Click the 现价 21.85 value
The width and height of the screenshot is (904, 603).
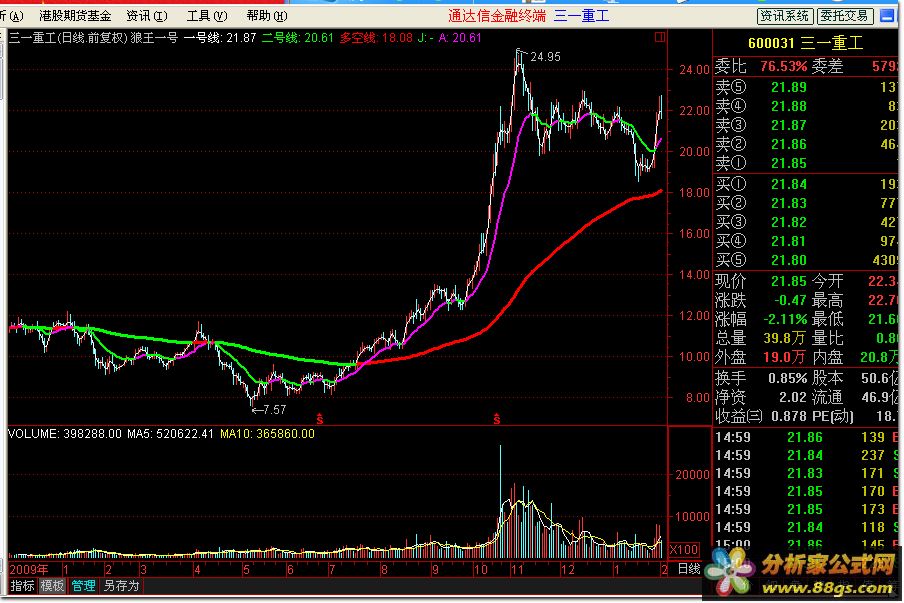pyautogui.click(x=789, y=281)
